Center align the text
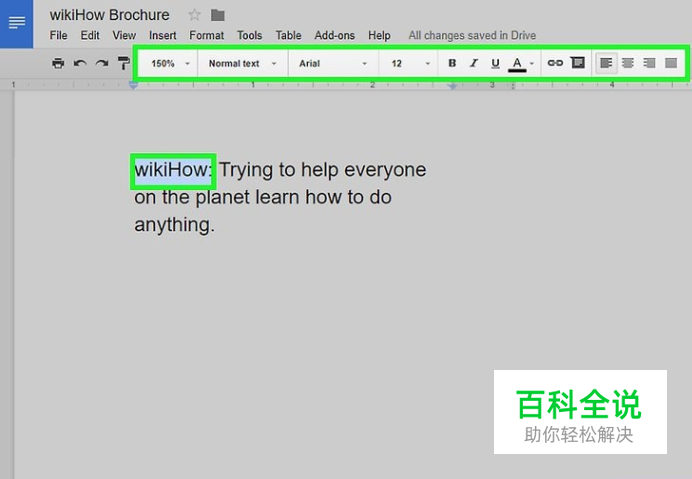Viewport: 692px width, 479px height. [628, 63]
